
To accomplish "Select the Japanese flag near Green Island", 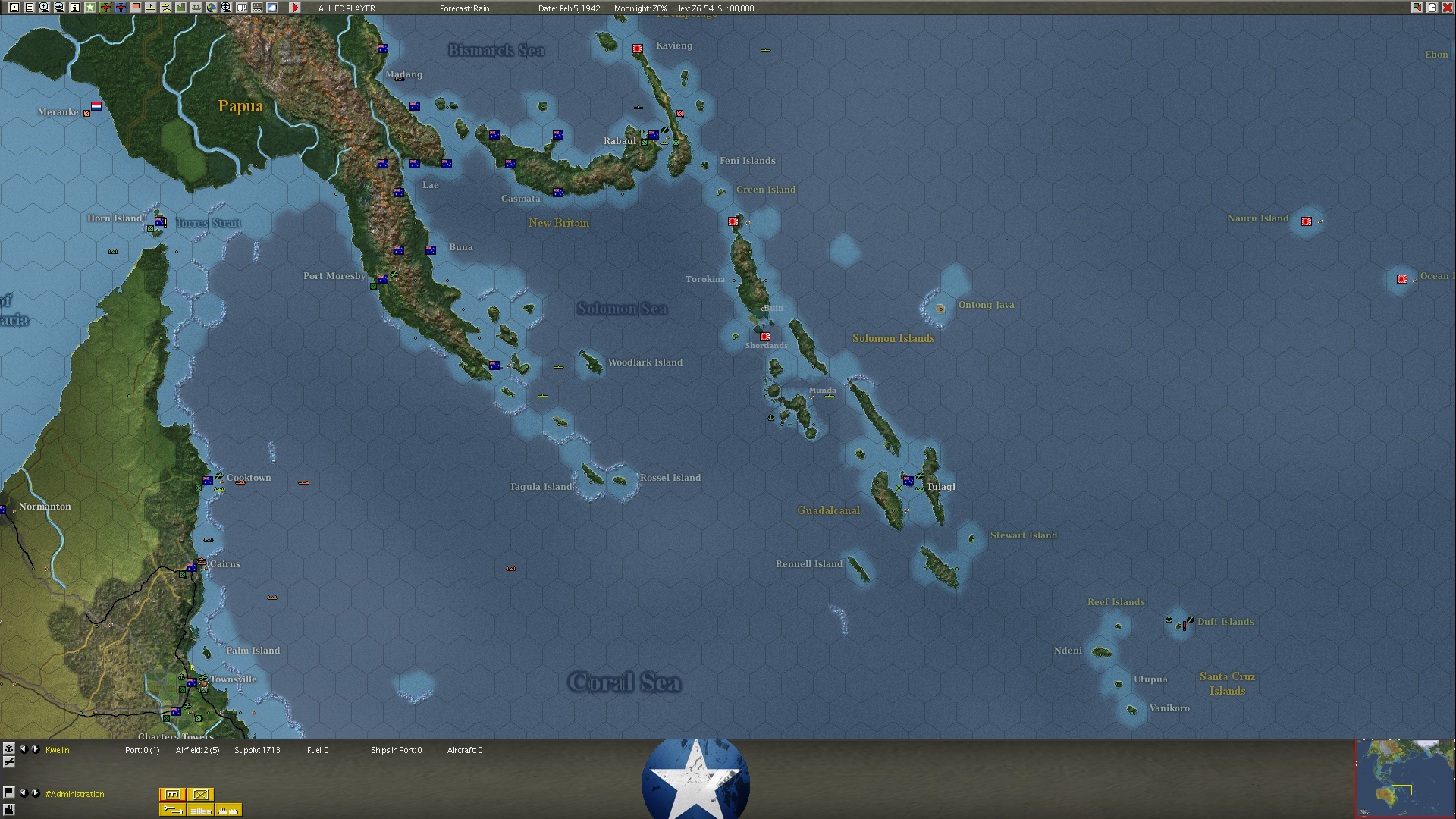I will 733,221.
